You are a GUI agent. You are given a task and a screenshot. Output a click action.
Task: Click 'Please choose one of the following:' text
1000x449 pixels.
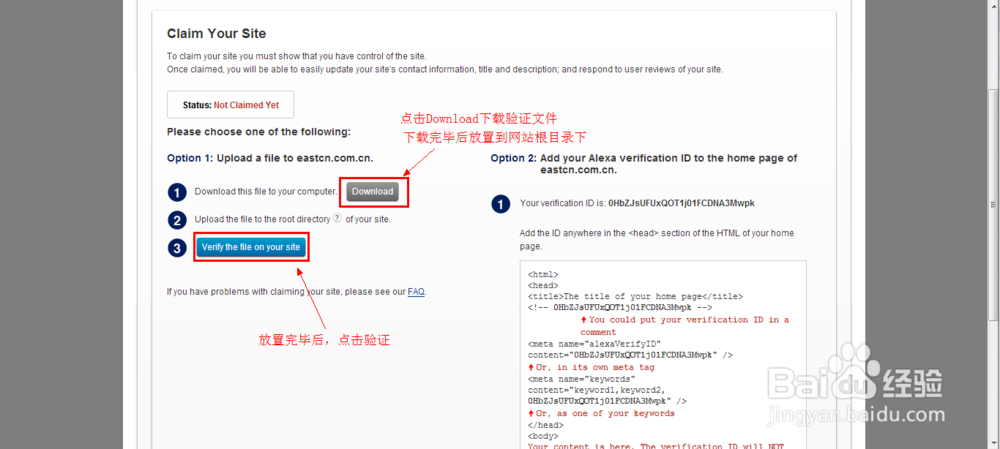tap(258, 132)
